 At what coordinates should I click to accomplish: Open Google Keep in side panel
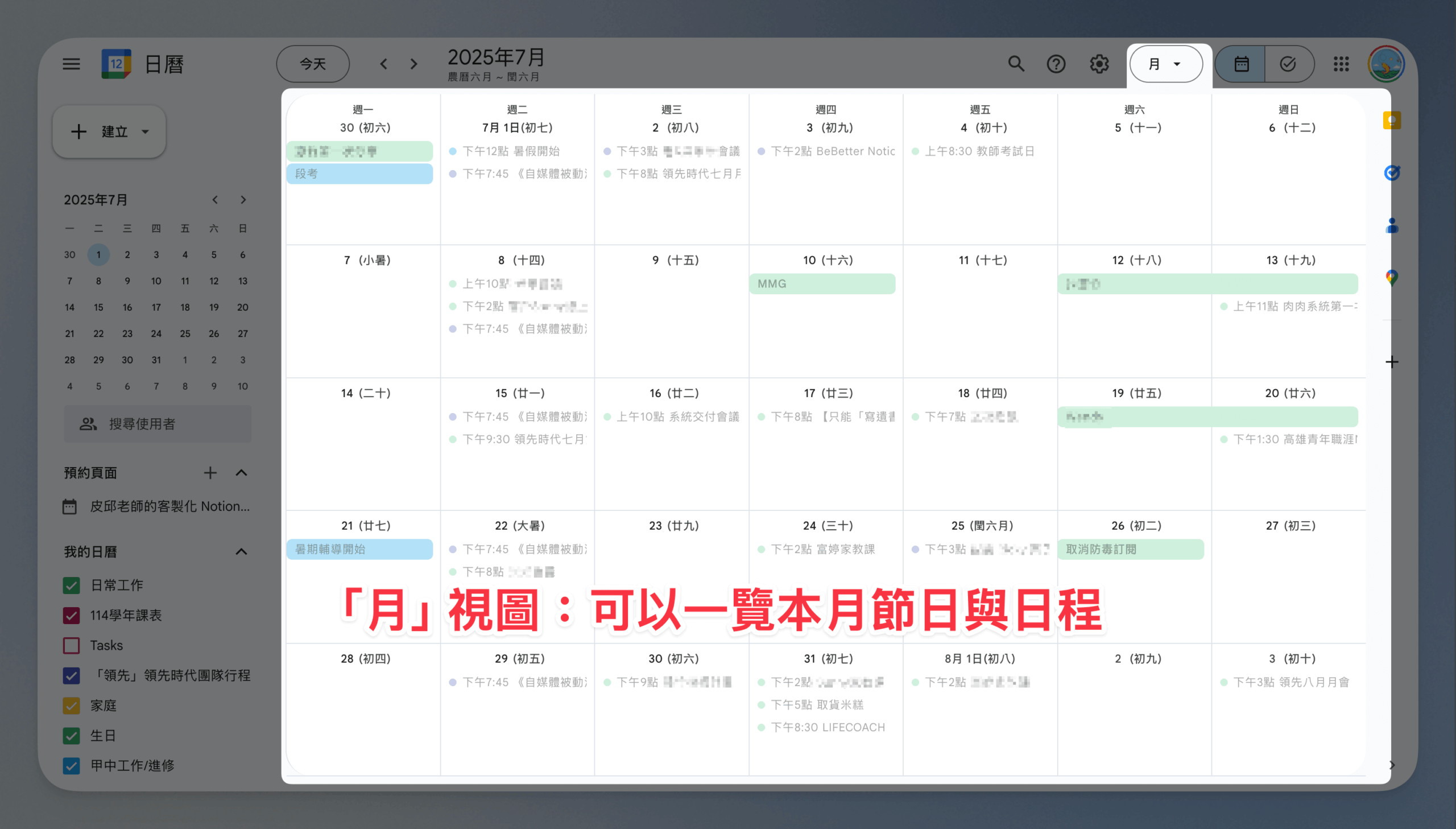click(x=1392, y=120)
